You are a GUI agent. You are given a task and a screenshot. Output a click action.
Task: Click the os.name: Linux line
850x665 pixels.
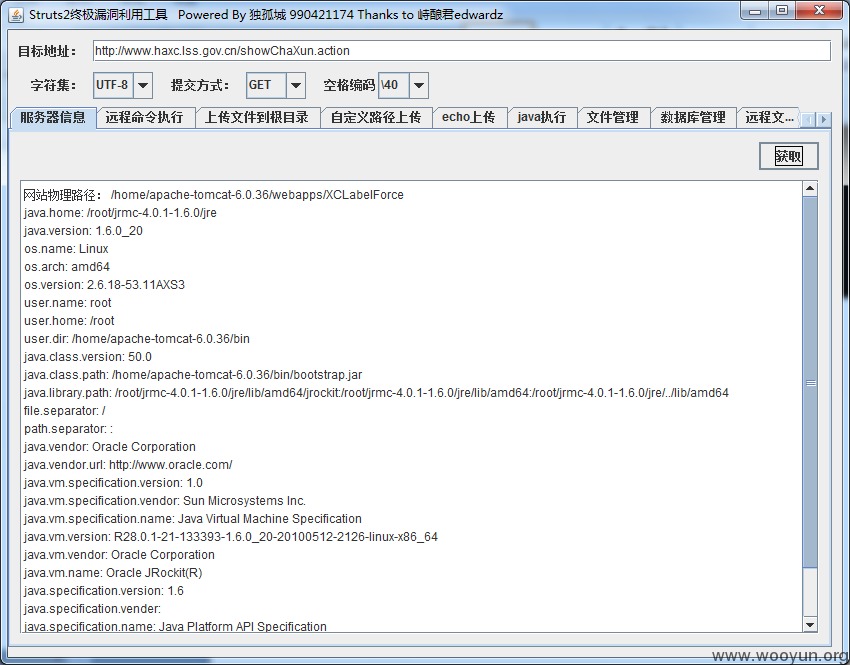click(66, 249)
